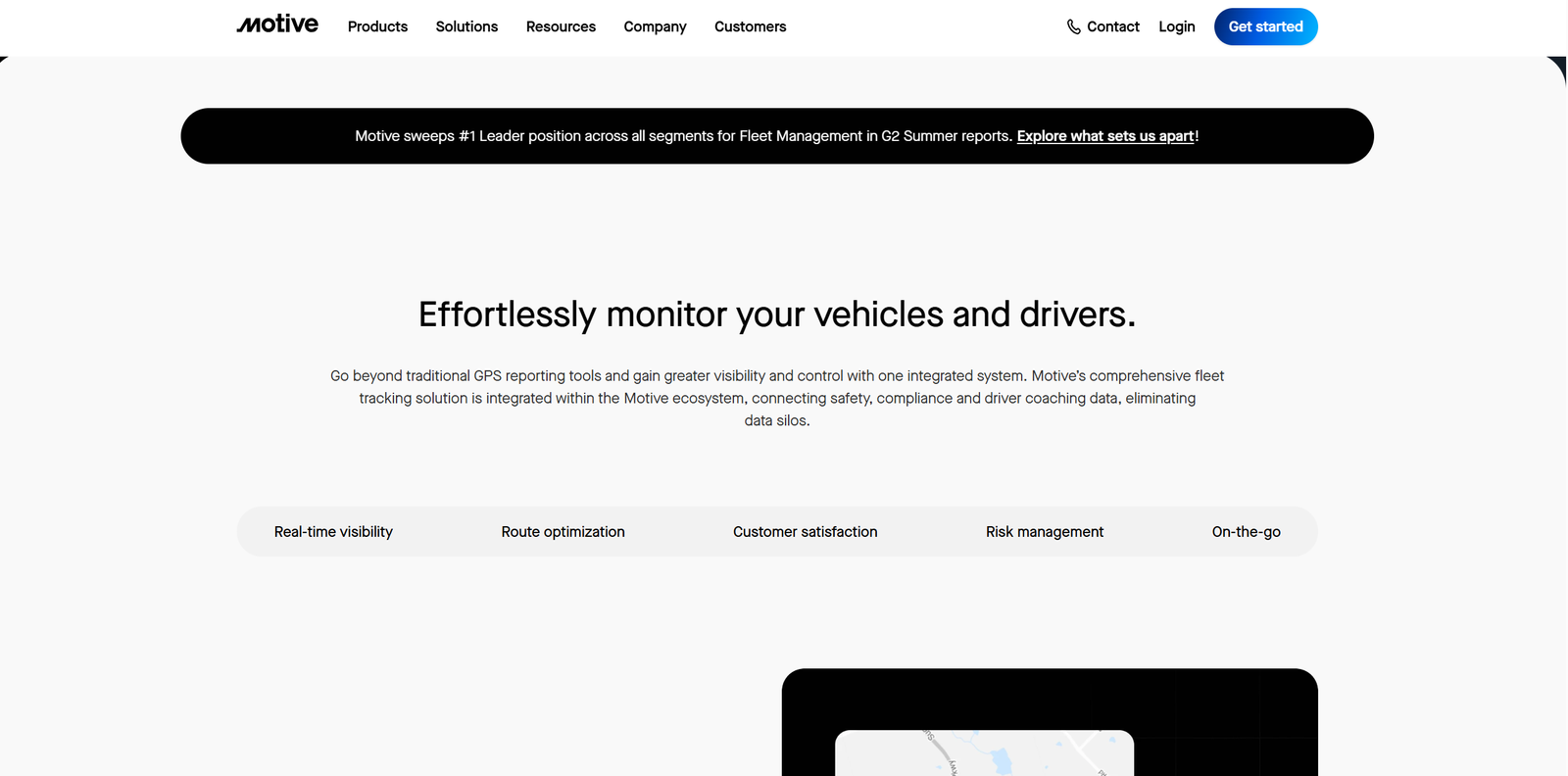The image size is (1568, 776).
Task: Follow the 'Explore what sets us apart' link
Action: click(1105, 136)
